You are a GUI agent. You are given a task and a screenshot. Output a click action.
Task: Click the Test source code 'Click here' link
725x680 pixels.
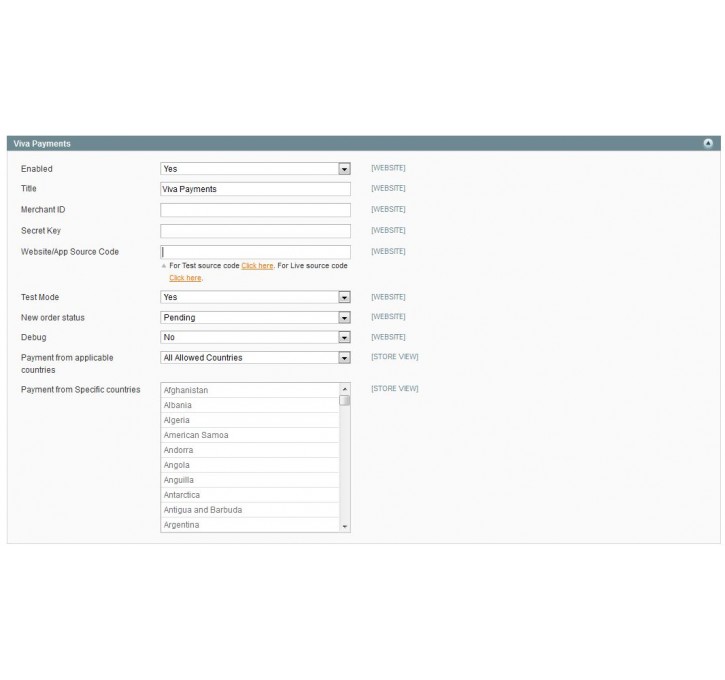(x=257, y=265)
